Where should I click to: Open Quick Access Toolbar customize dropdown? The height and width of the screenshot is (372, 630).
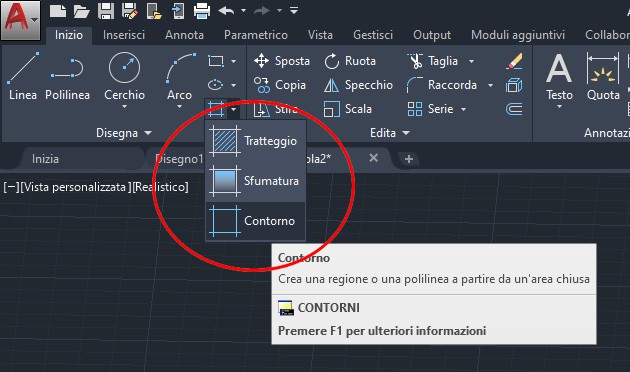coord(294,11)
